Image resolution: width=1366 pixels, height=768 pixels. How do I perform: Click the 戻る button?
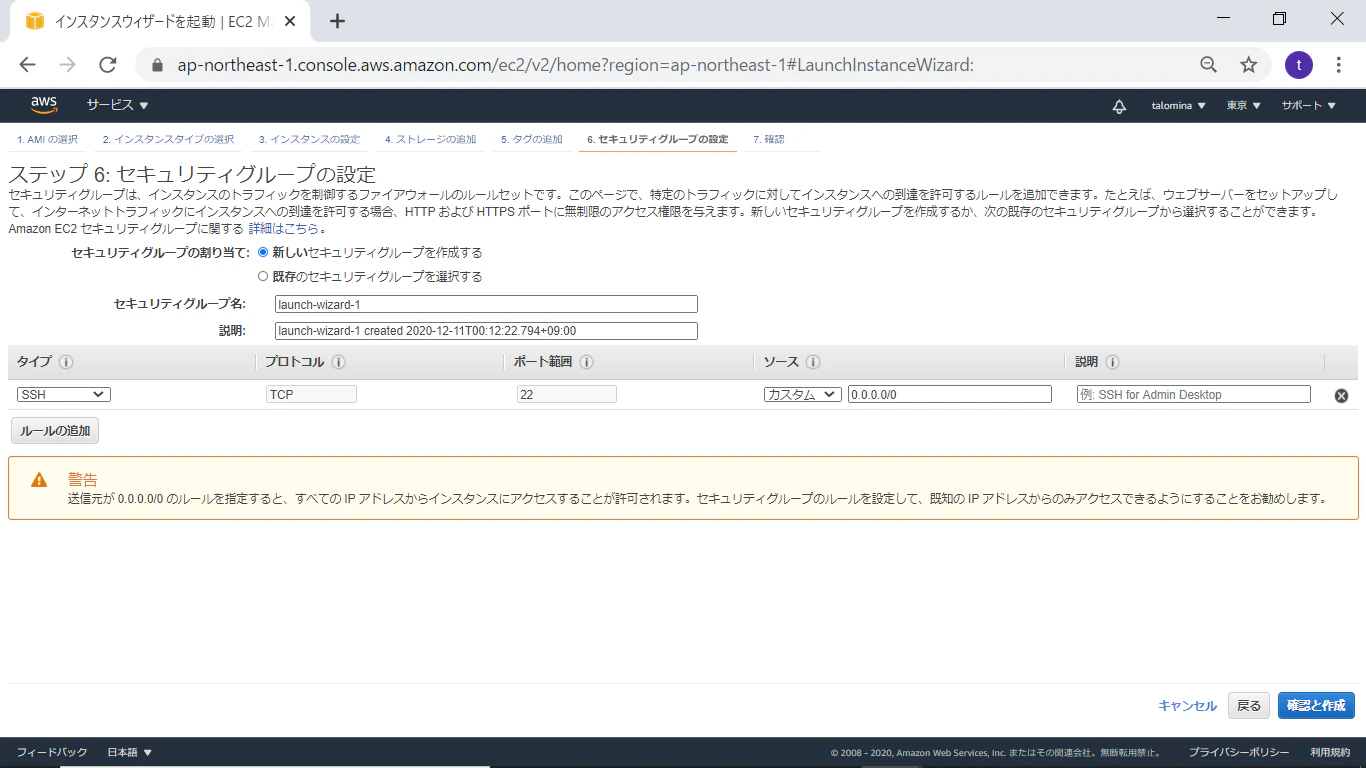pyautogui.click(x=1249, y=705)
